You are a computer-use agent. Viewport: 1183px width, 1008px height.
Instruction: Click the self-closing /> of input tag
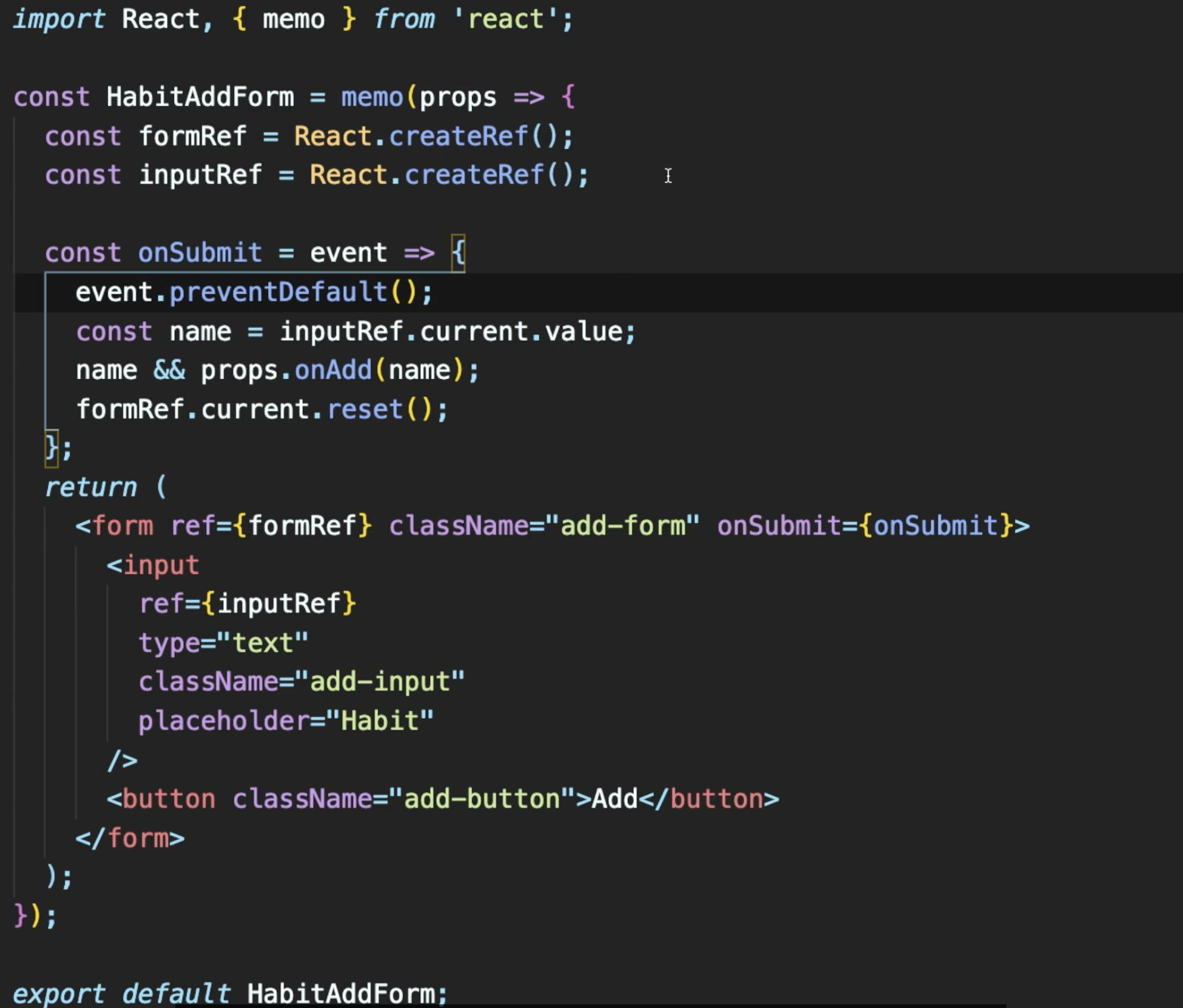click(123, 761)
